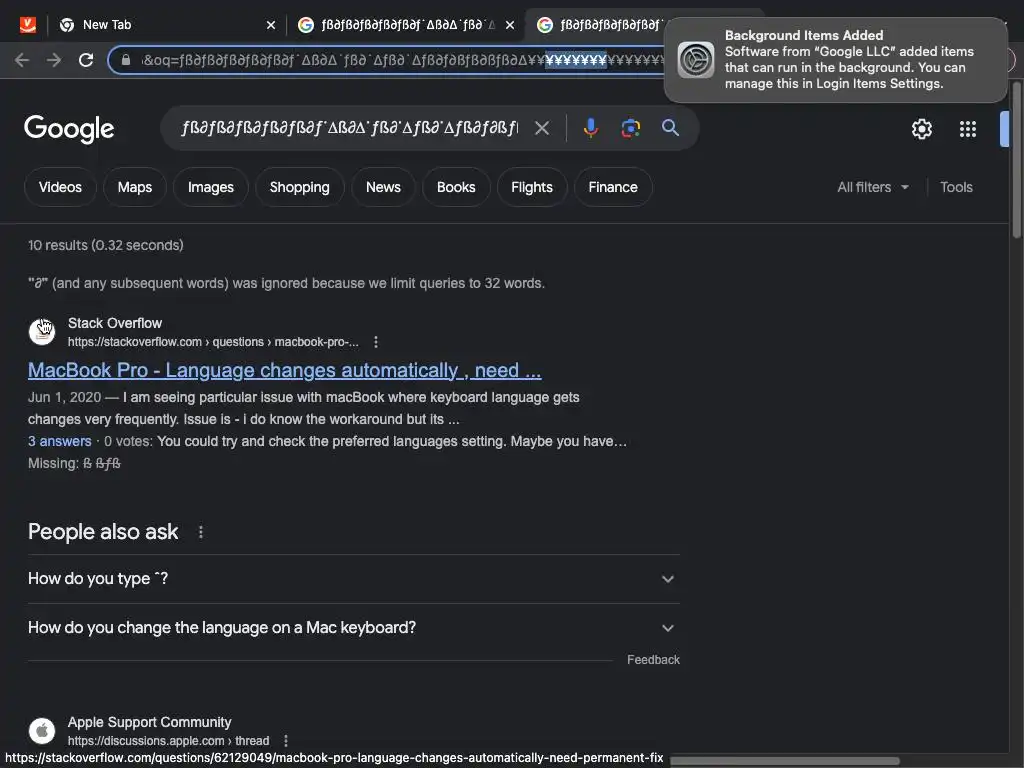
Task: Expand 'How do you type ˆ?' question
Action: tap(353, 579)
